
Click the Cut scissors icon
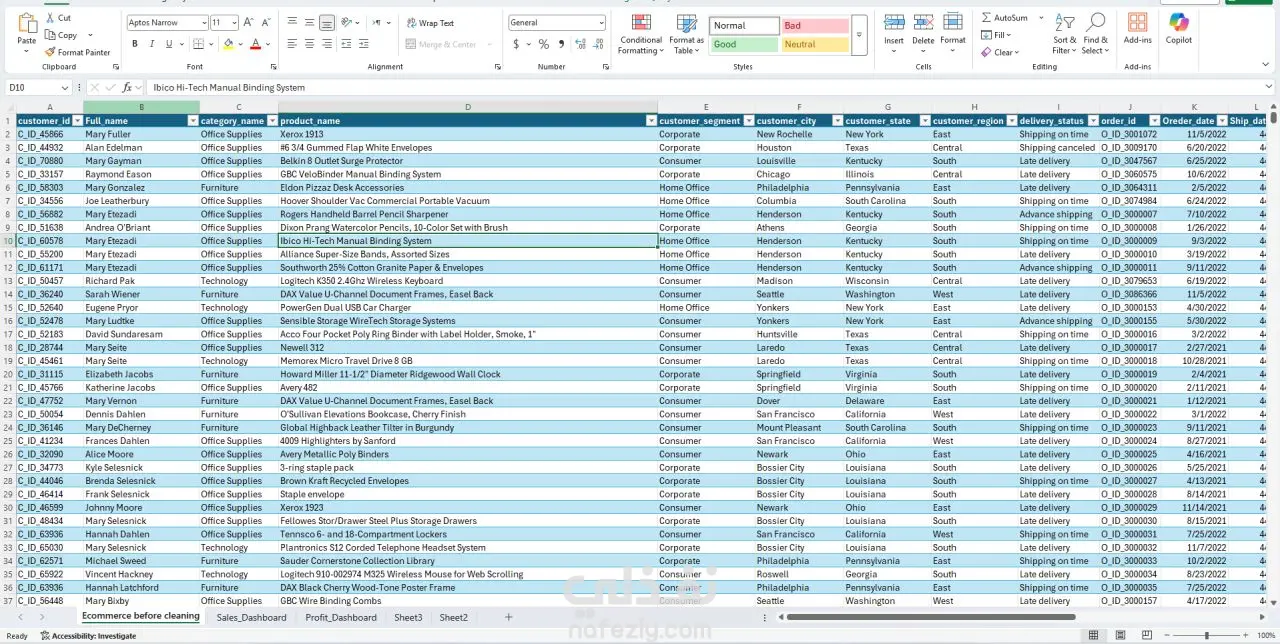(x=50, y=18)
